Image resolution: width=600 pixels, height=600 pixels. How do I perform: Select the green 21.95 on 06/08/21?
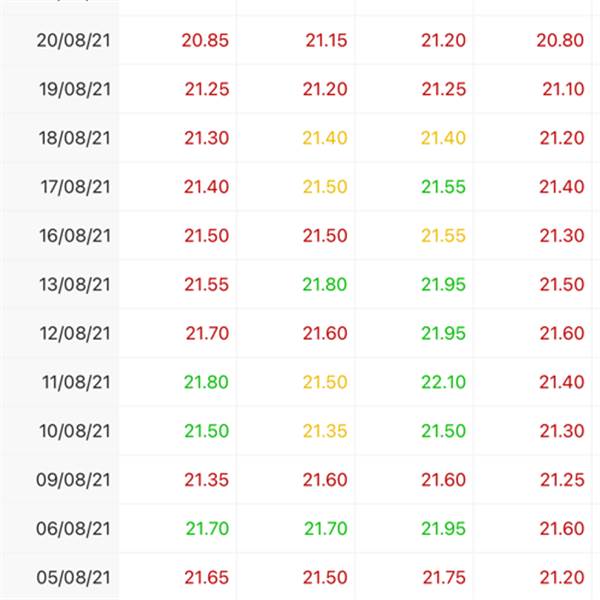click(443, 529)
